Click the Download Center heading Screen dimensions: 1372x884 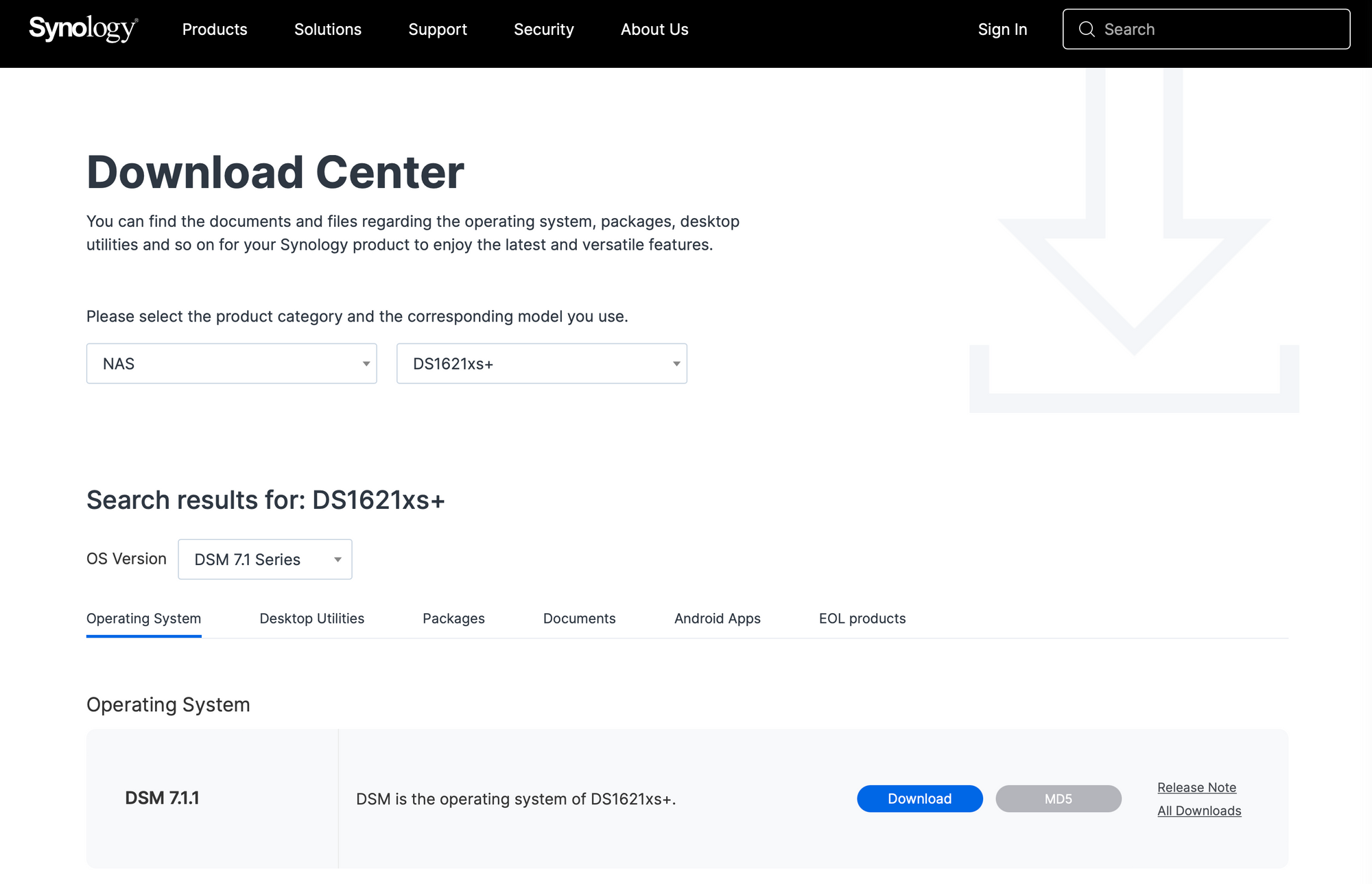[275, 172]
